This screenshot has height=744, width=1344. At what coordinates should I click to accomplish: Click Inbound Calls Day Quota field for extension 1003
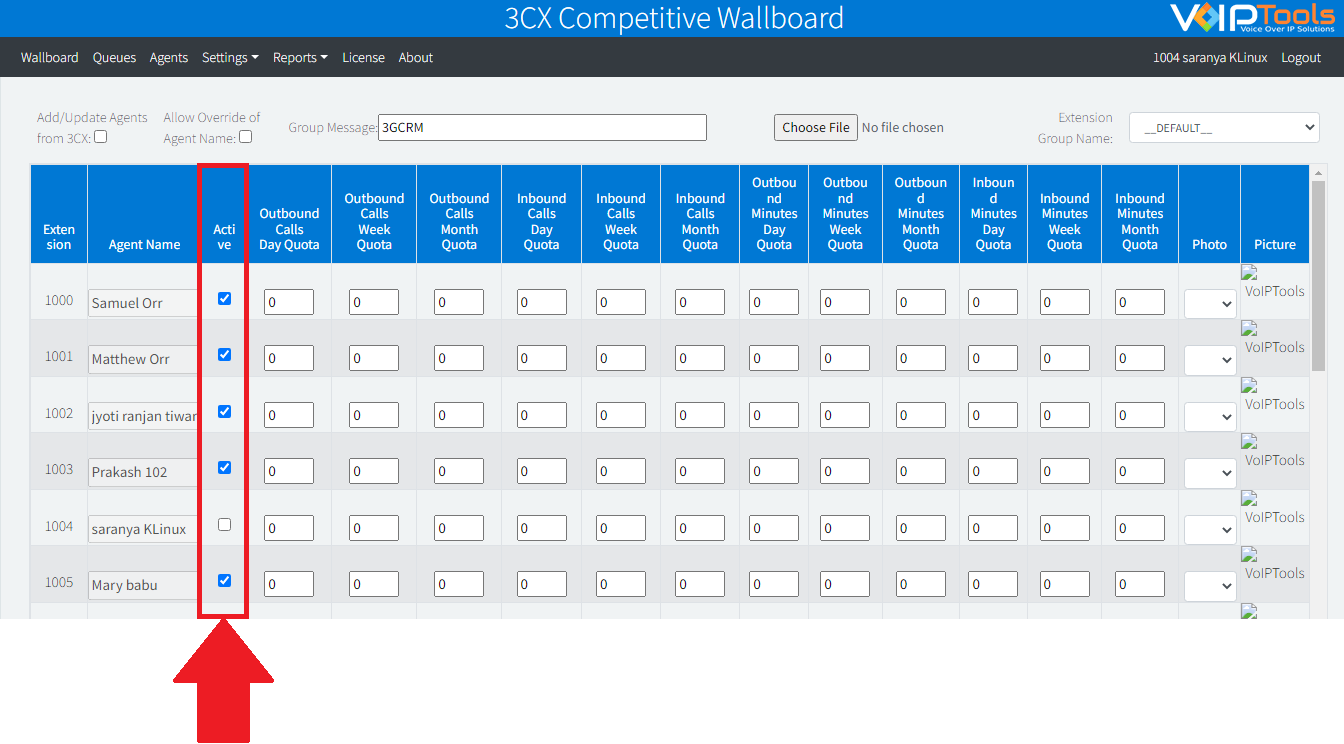[541, 471]
